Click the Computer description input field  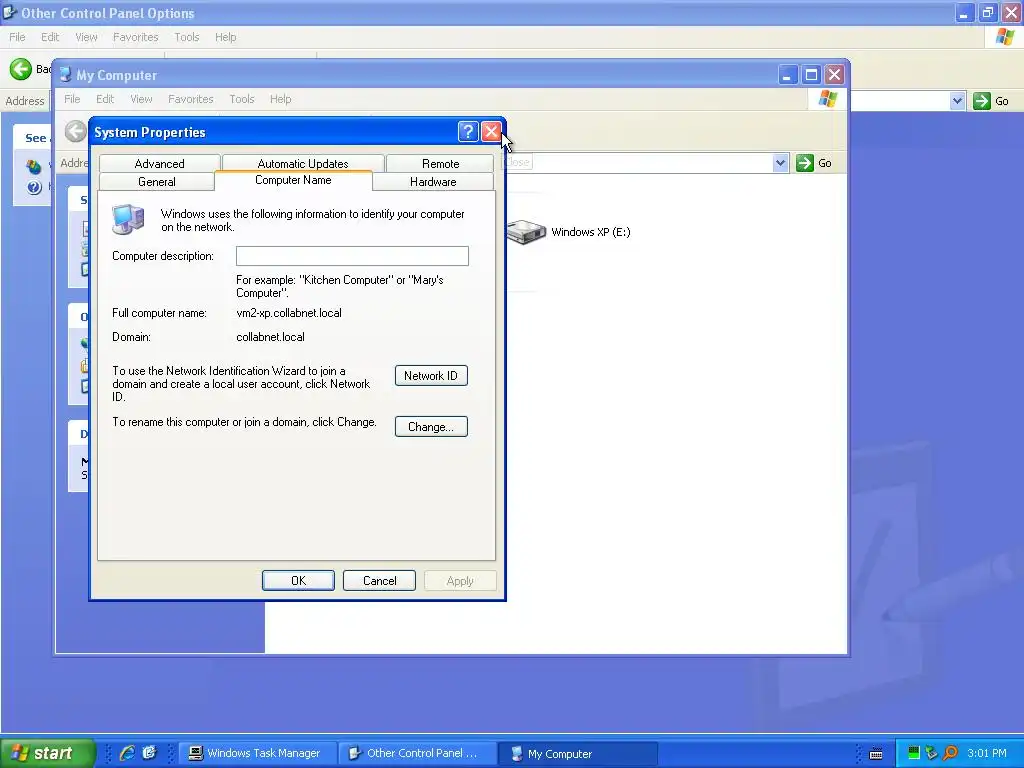pos(352,256)
